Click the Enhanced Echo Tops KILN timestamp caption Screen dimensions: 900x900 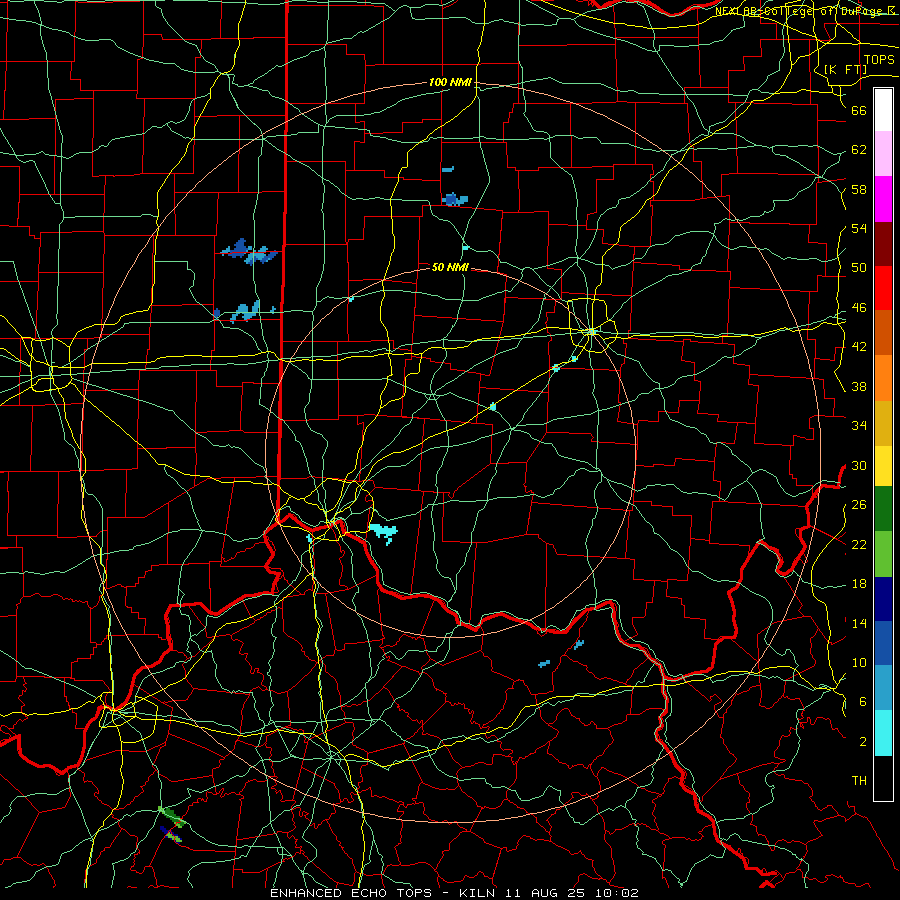[x=454, y=893]
